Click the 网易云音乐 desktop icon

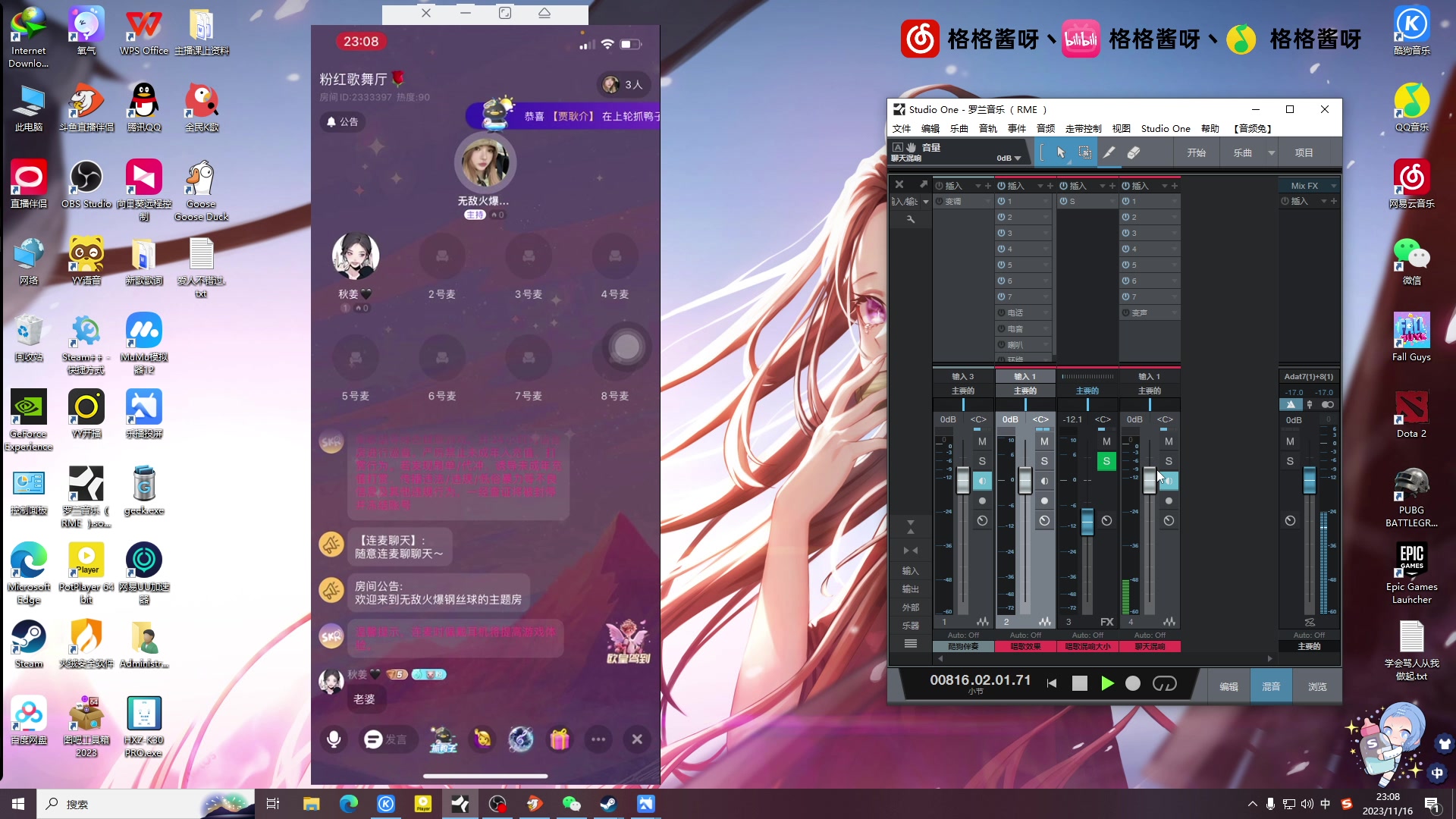(x=1411, y=184)
